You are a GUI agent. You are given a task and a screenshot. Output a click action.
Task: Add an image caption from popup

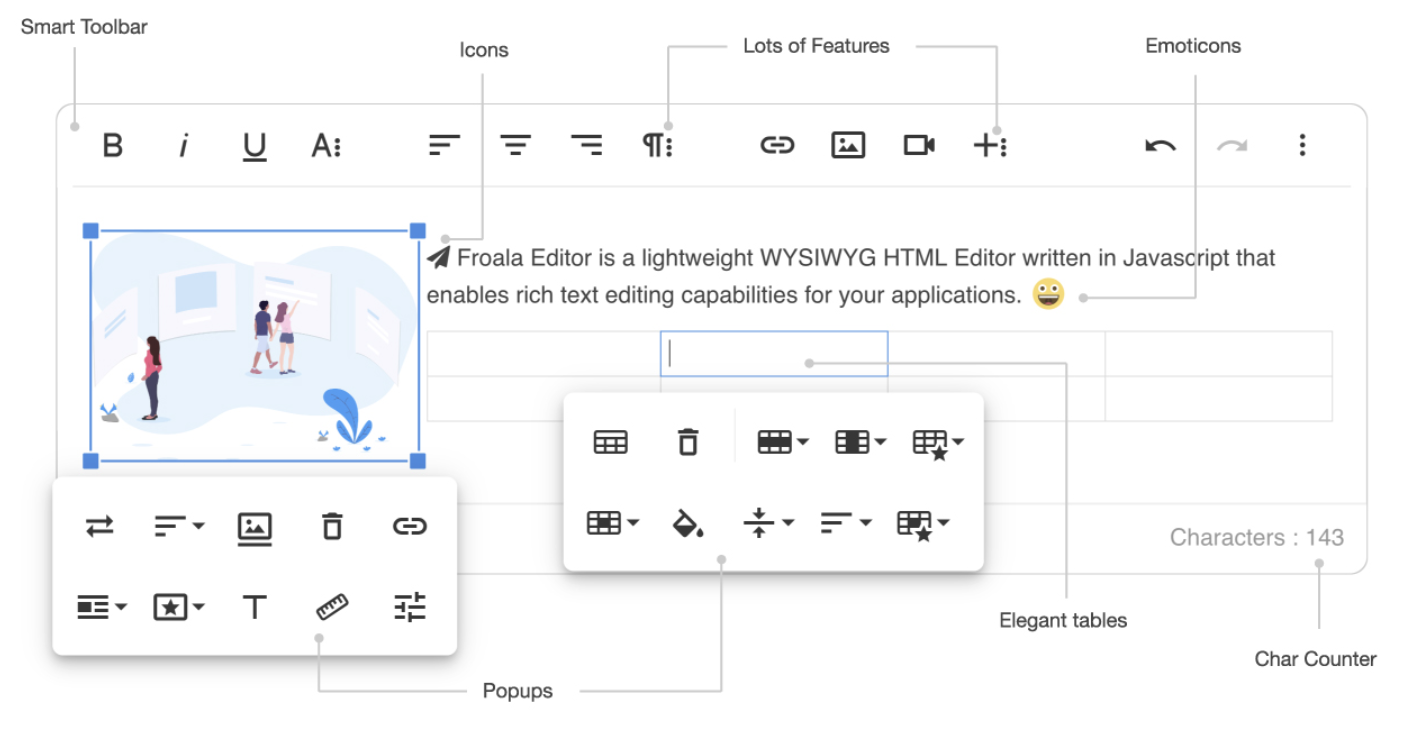tap(254, 528)
